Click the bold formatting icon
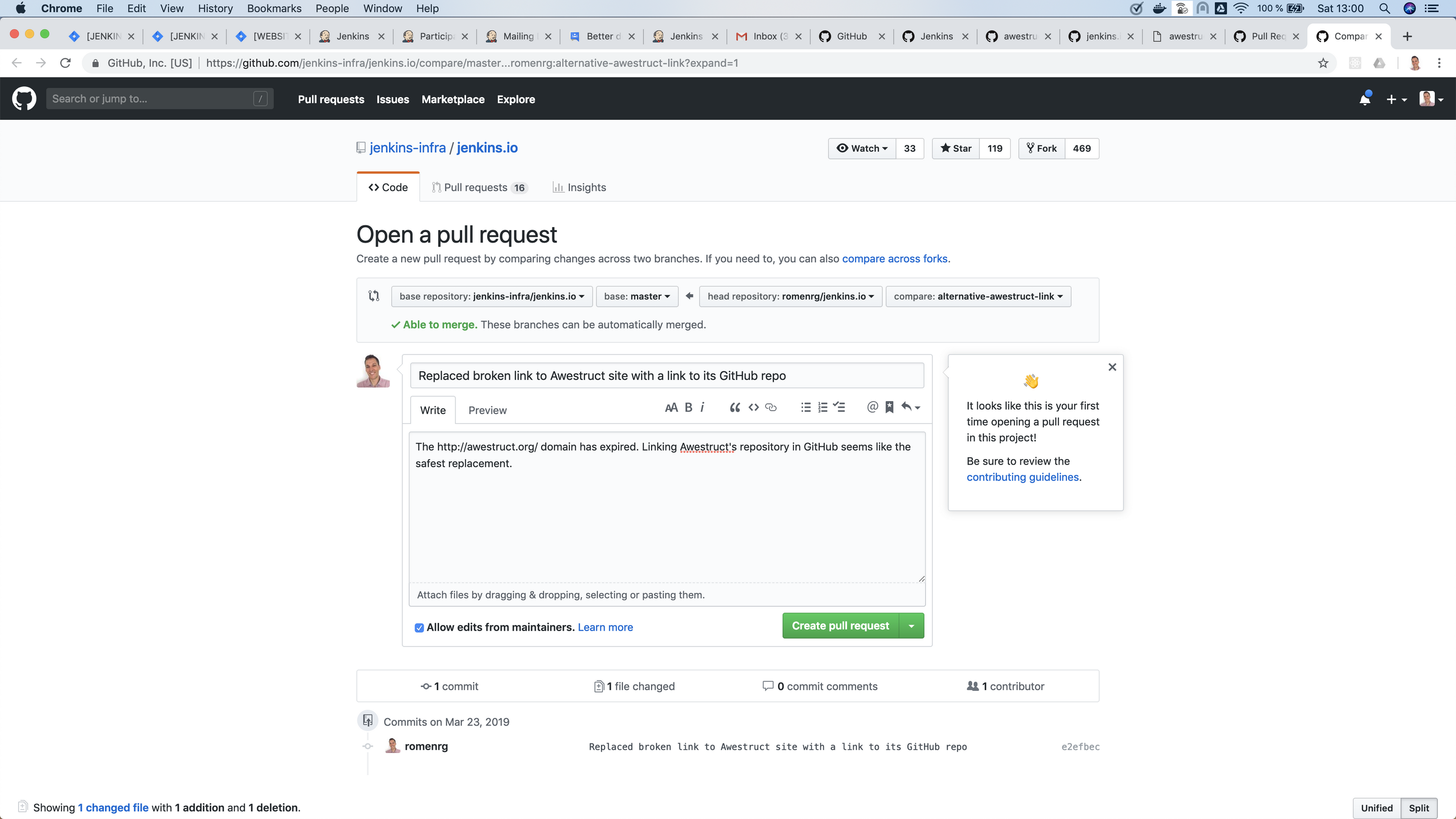 pos(689,407)
